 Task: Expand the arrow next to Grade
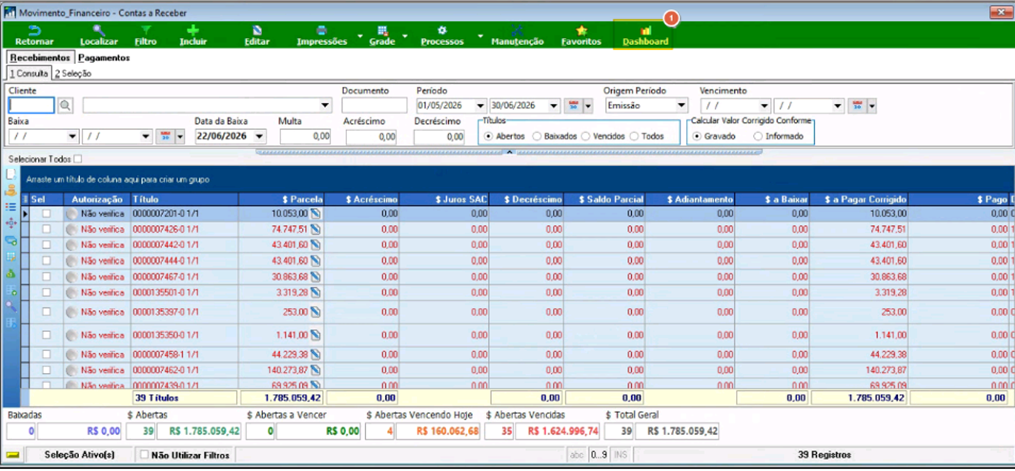(x=405, y=36)
